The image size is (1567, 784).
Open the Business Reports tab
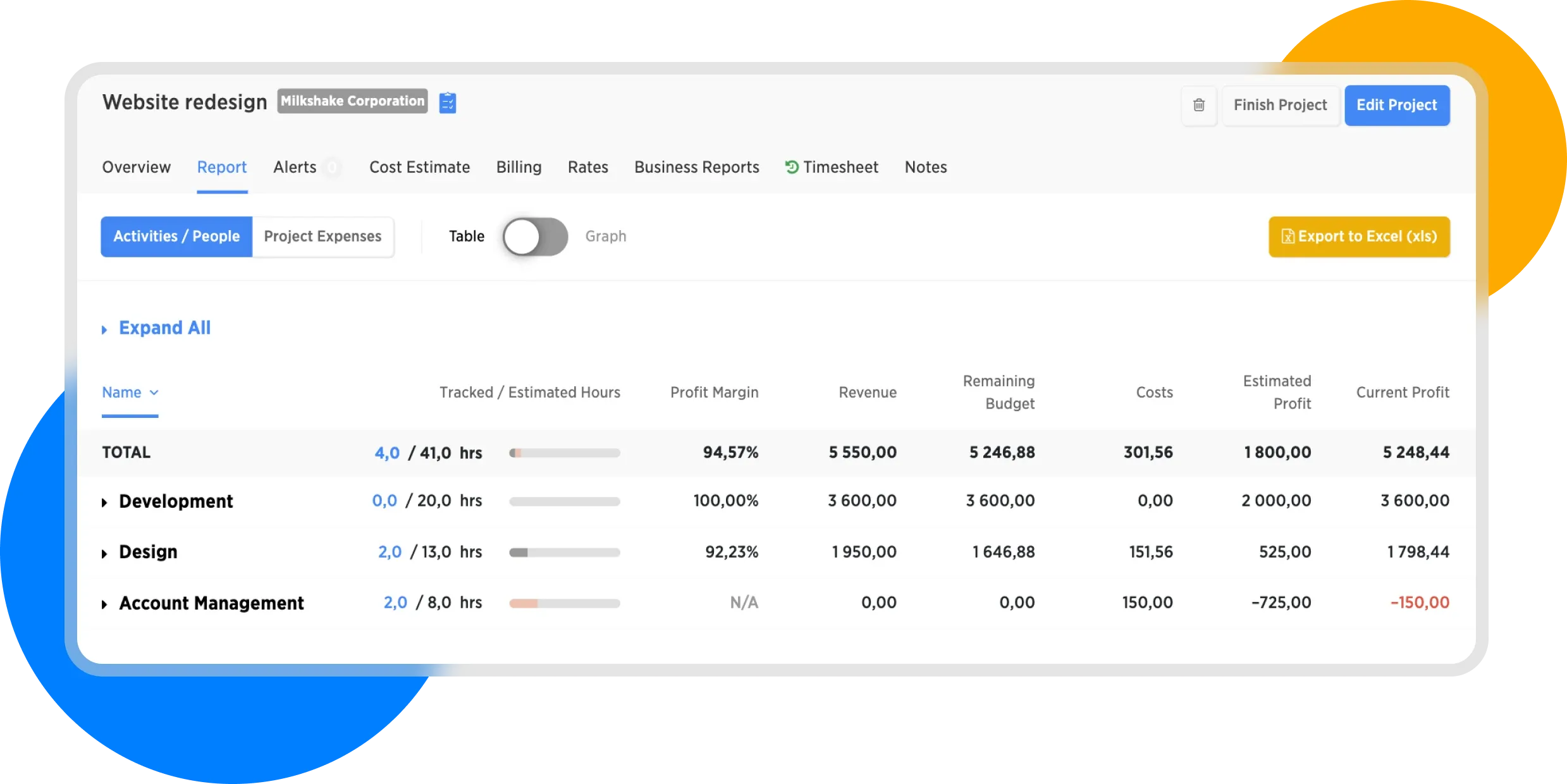click(x=696, y=168)
